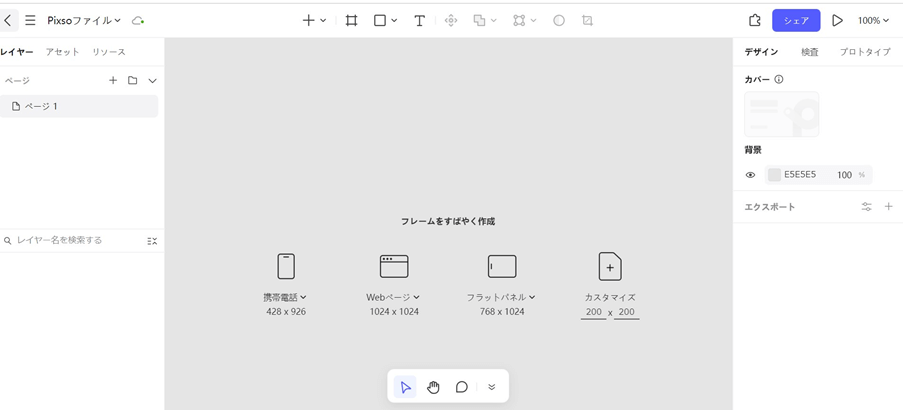
Task: Expand the vector edit dropdown arrow
Action: pyautogui.click(x=533, y=21)
